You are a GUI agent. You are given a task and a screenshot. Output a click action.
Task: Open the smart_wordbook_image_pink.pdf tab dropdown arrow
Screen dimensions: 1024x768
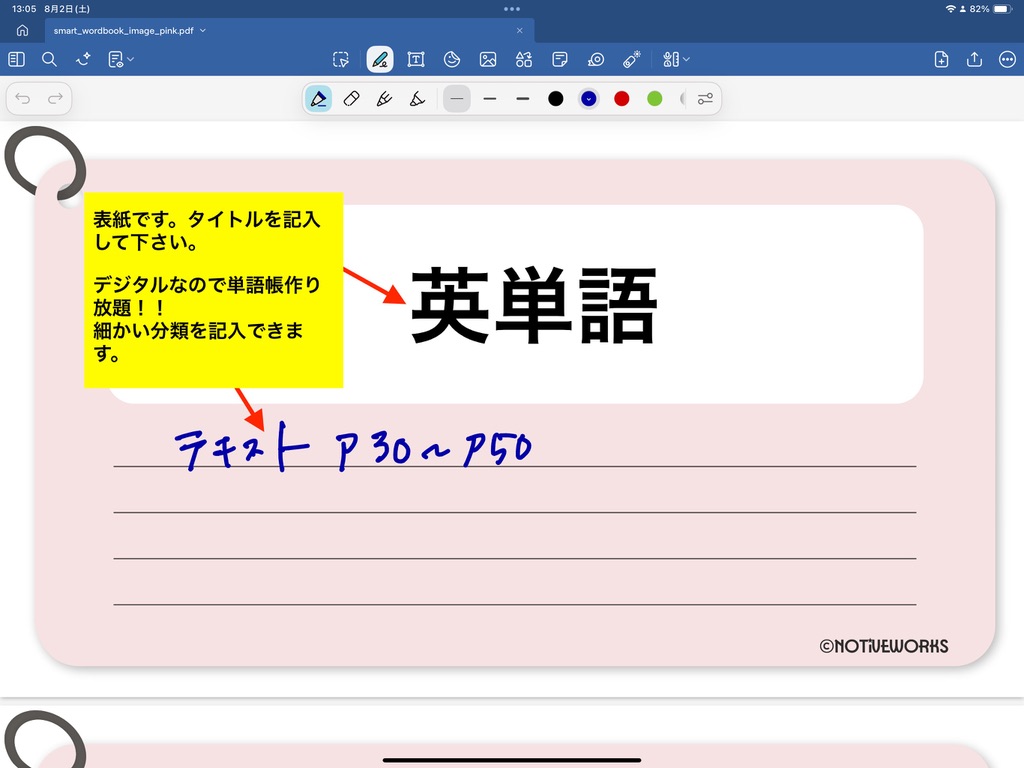click(x=203, y=31)
